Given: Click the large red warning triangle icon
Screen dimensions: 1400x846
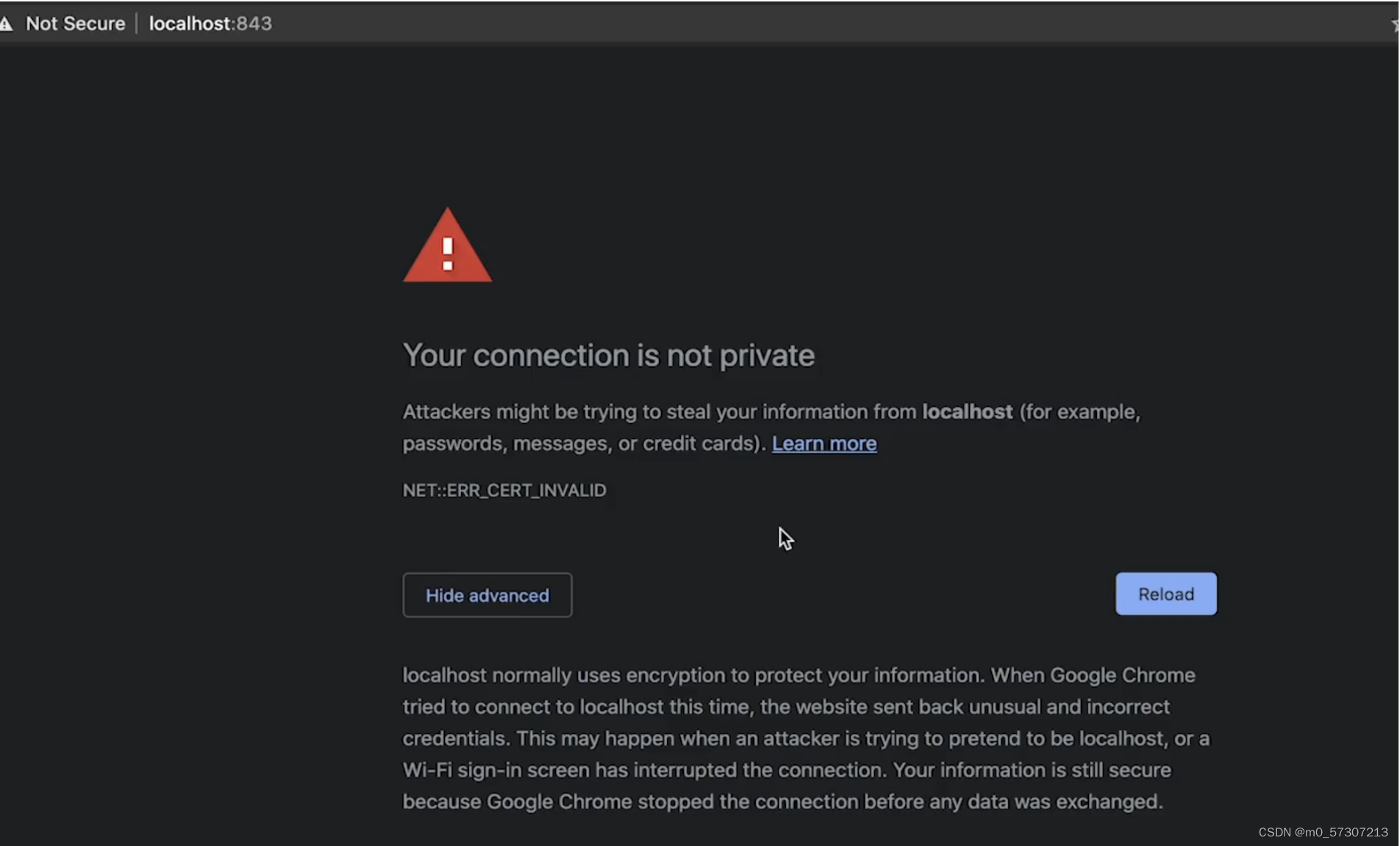Looking at the screenshot, I should pyautogui.click(x=447, y=247).
